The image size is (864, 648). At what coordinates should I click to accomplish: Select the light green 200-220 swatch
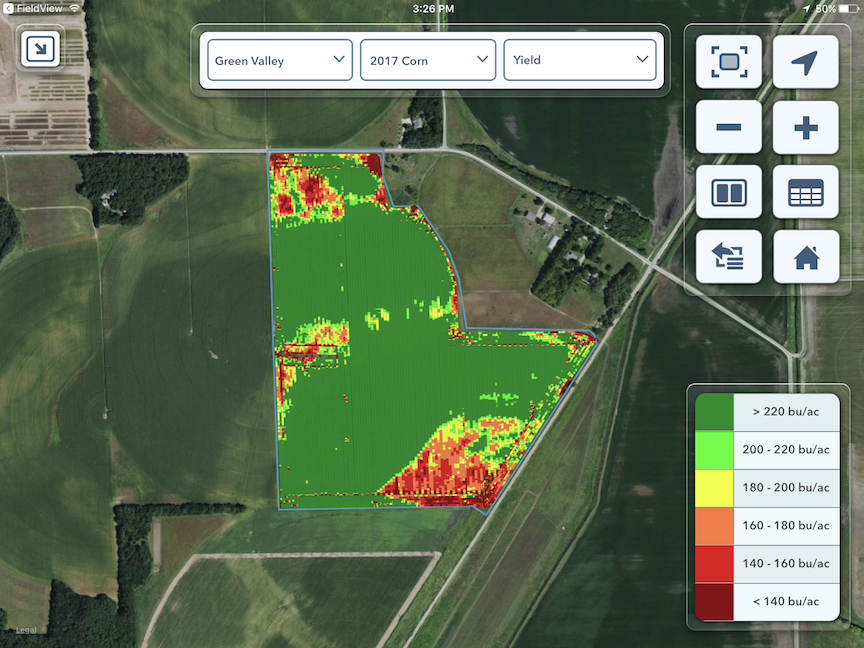714,450
